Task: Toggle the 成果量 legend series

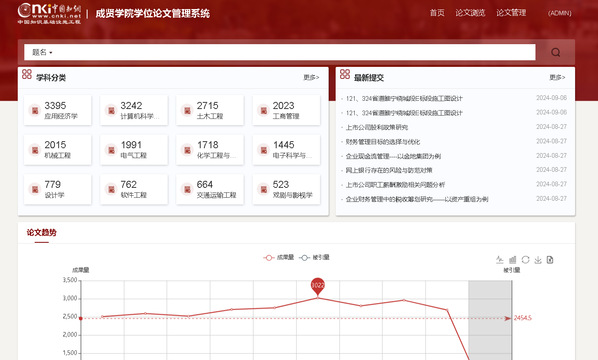Action: tap(278, 257)
